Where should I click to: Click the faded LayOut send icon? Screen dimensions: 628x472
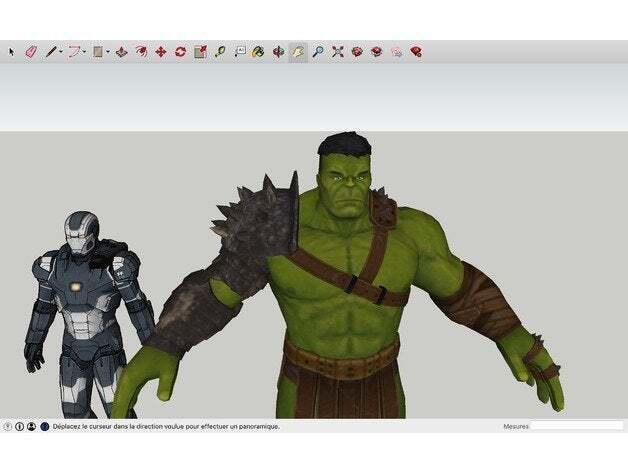tap(397, 52)
